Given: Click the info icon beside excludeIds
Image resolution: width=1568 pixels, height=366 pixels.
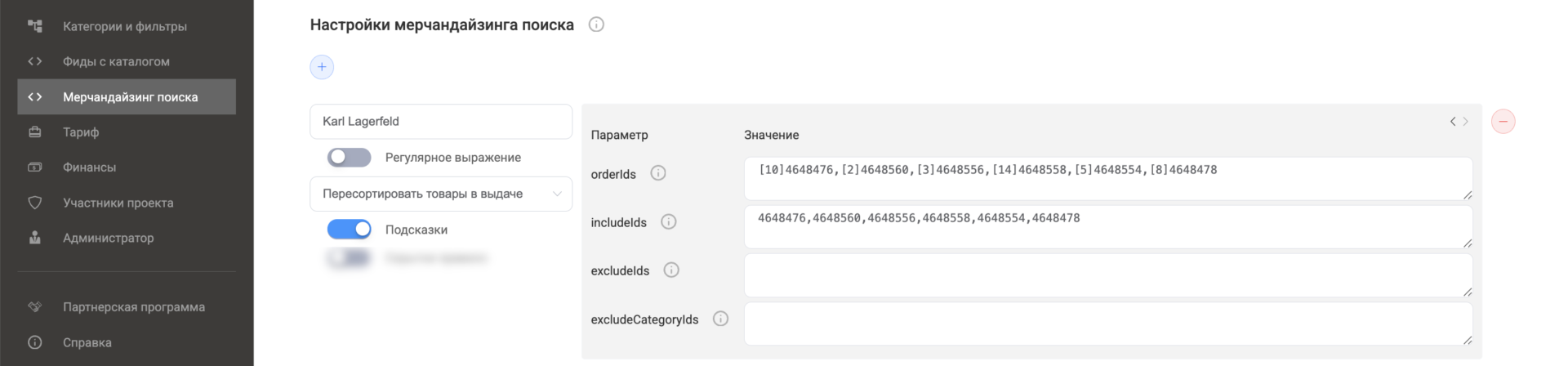Looking at the screenshot, I should (x=670, y=270).
